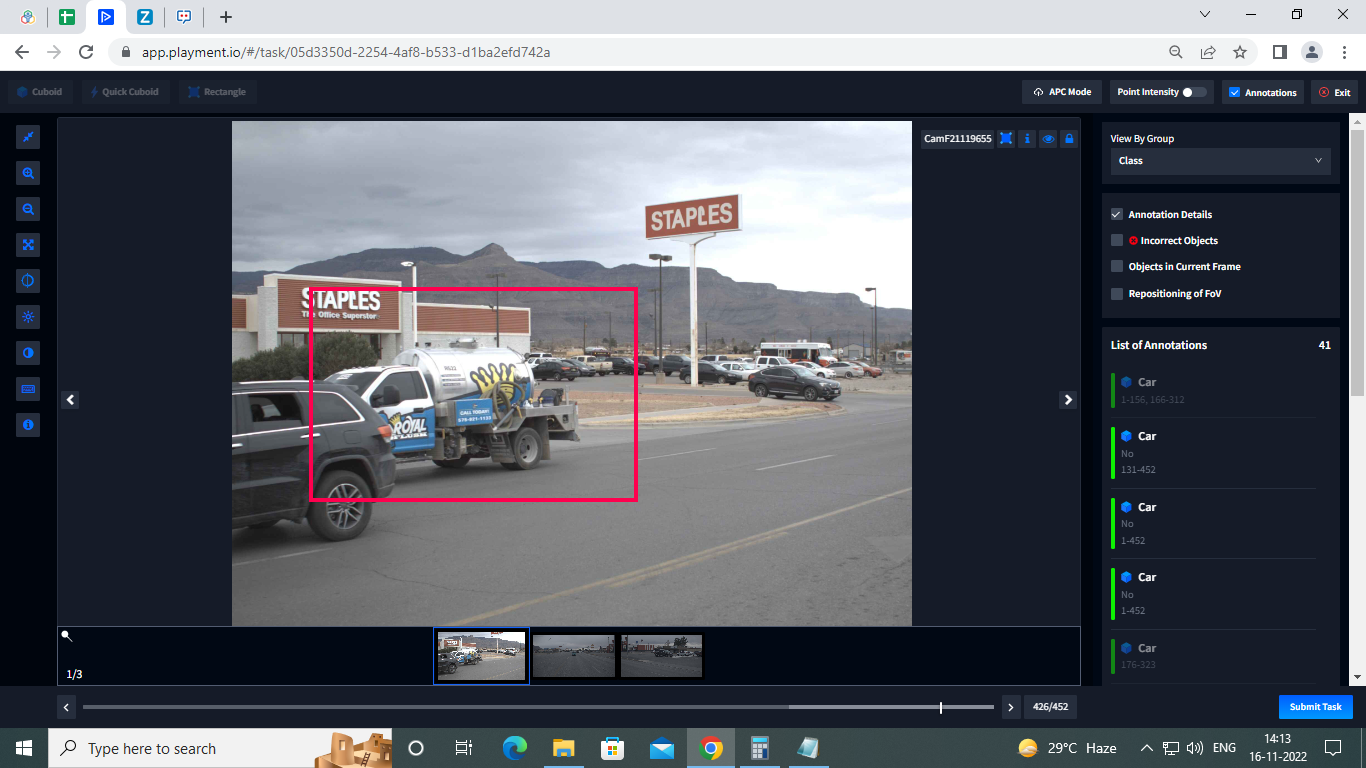Open the View By Group Class dropdown
The height and width of the screenshot is (768, 1366).
coord(1220,160)
